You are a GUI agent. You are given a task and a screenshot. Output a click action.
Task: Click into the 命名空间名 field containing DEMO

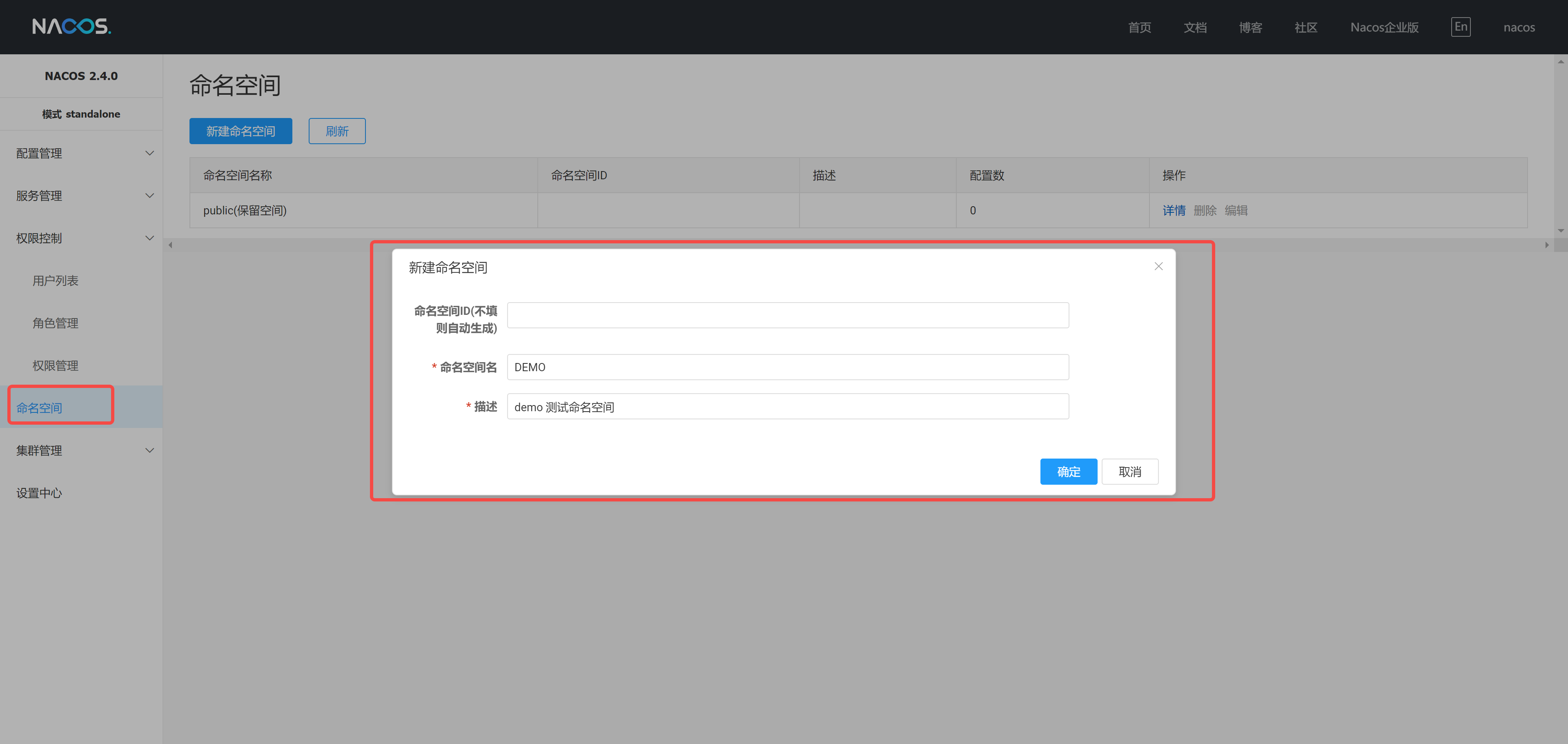coord(788,367)
